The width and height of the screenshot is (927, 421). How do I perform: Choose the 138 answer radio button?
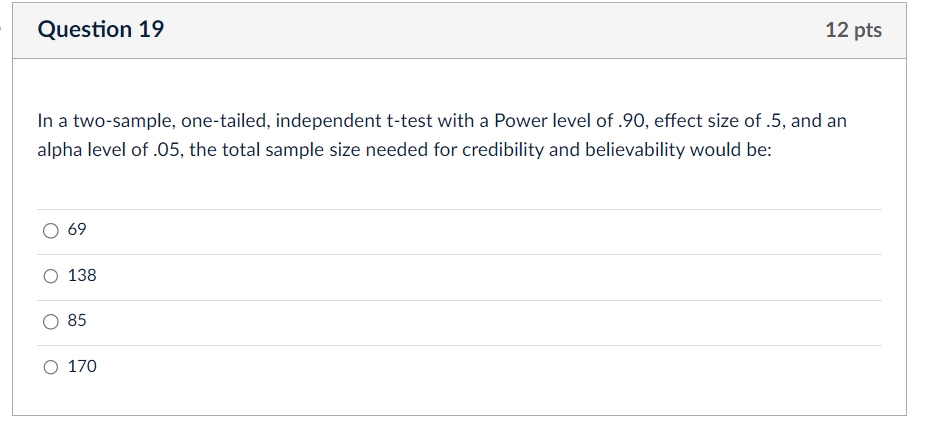(x=51, y=276)
